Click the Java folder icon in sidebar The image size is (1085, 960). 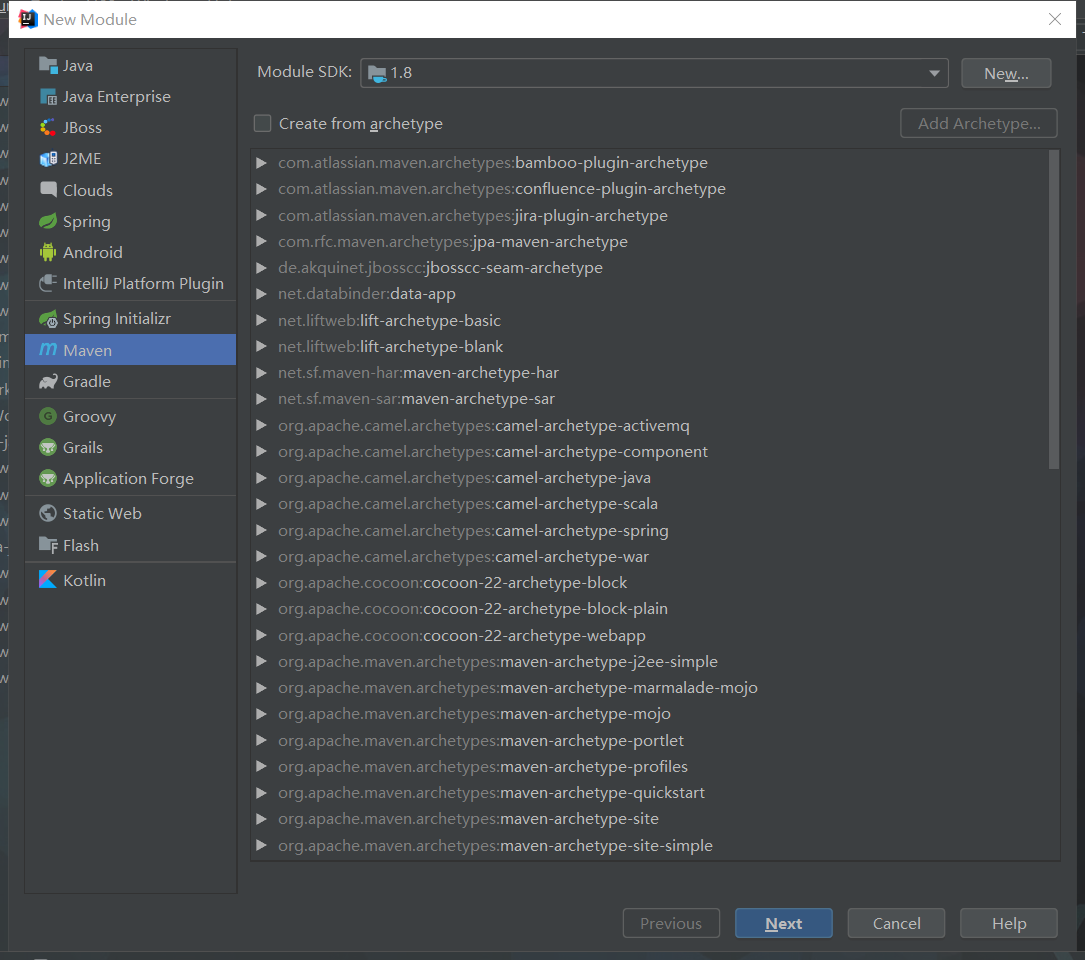(x=48, y=66)
